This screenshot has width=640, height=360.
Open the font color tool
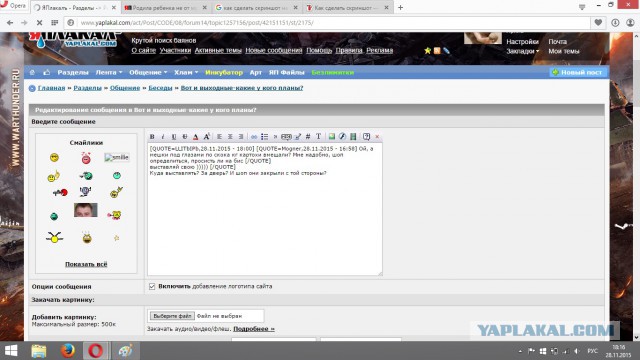(x=196, y=137)
